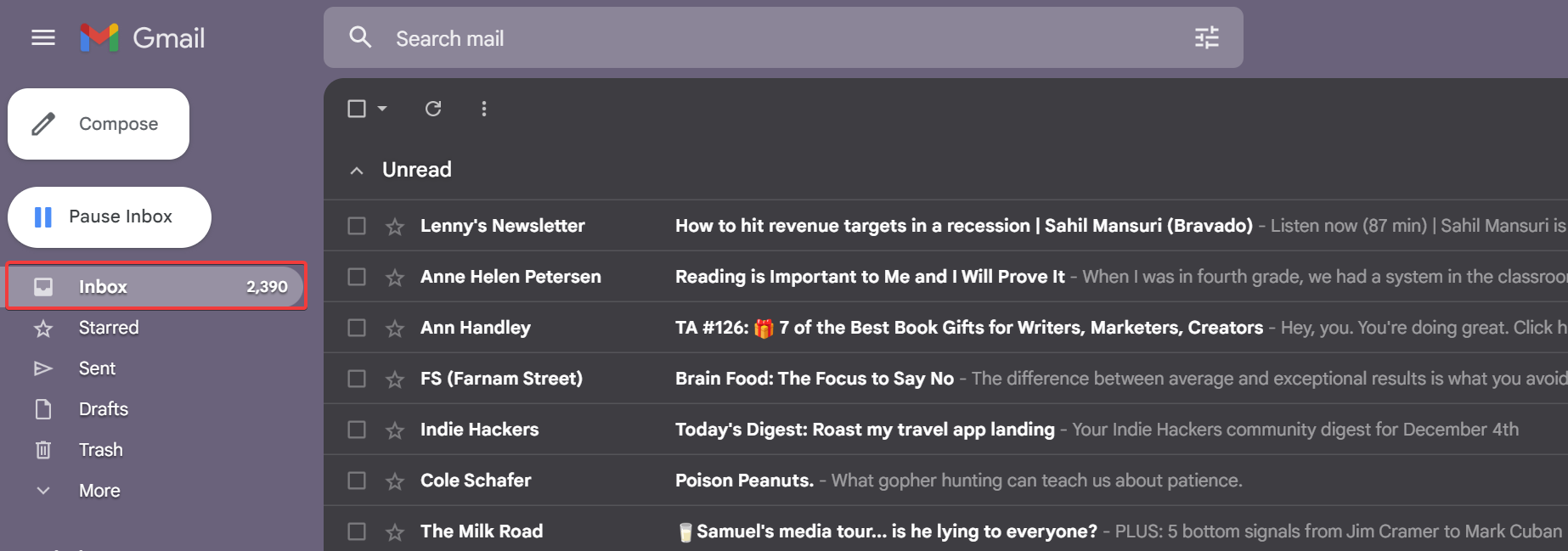This screenshot has width=1568, height=551.
Task: Click sender name Indie Hackers
Action: tap(480, 430)
